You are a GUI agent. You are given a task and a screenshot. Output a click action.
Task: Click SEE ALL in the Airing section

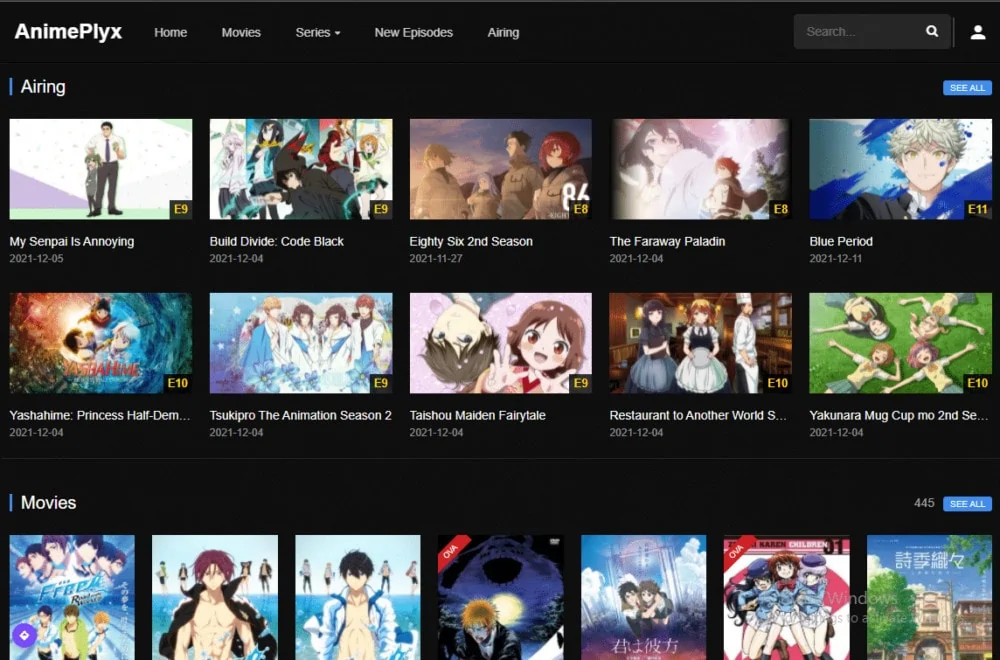[x=966, y=87]
